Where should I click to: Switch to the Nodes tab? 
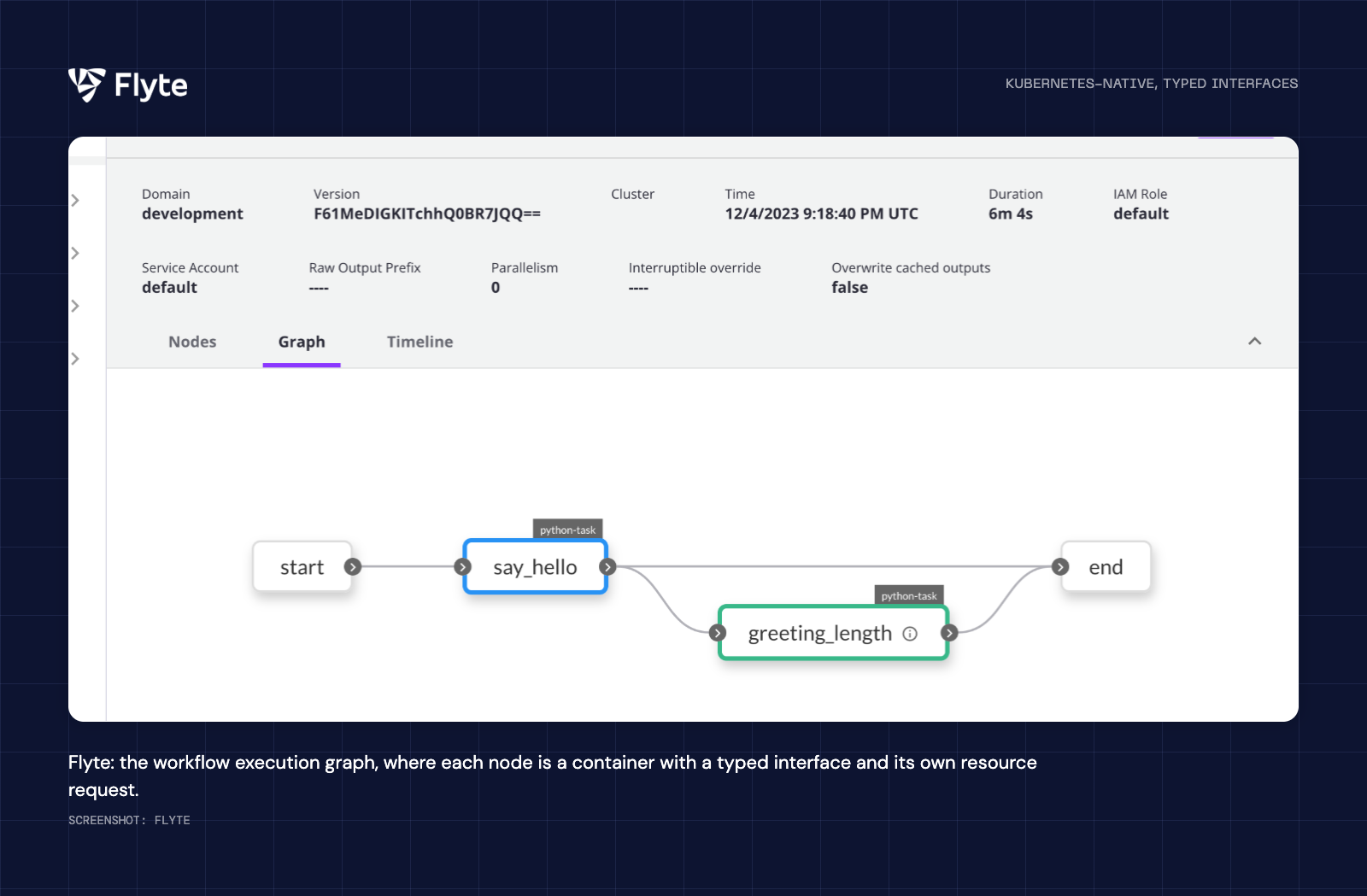[192, 342]
